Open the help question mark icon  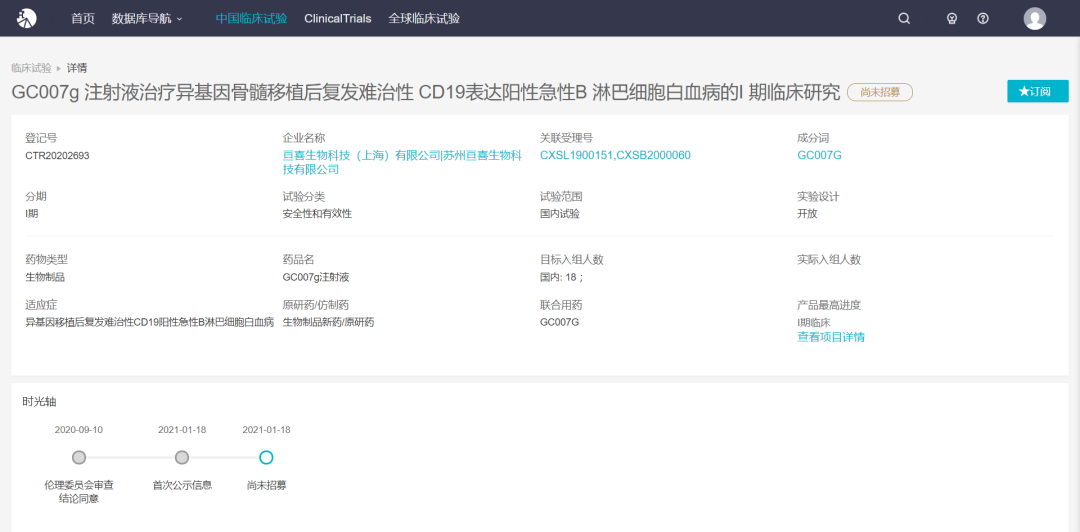tap(983, 19)
